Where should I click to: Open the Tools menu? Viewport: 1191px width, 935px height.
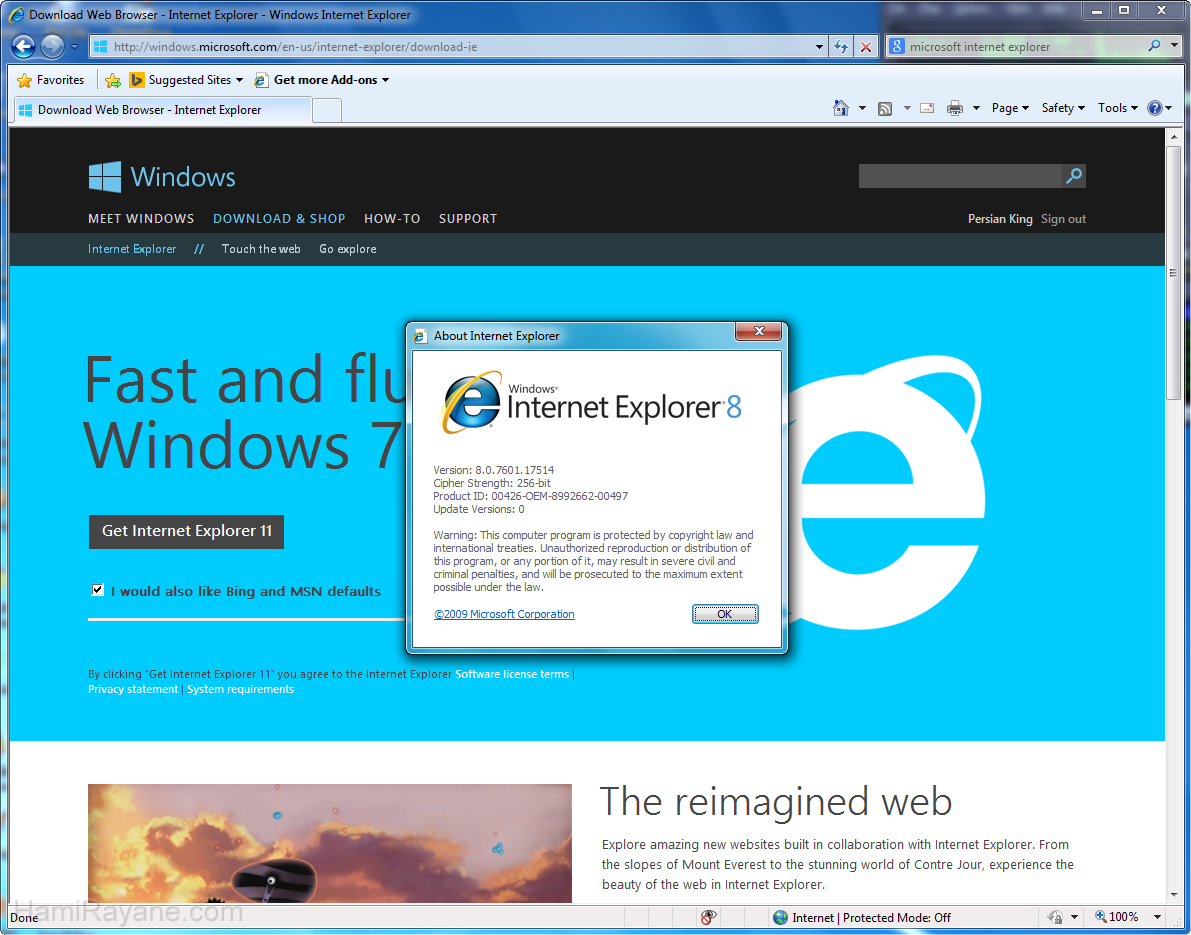point(1117,108)
